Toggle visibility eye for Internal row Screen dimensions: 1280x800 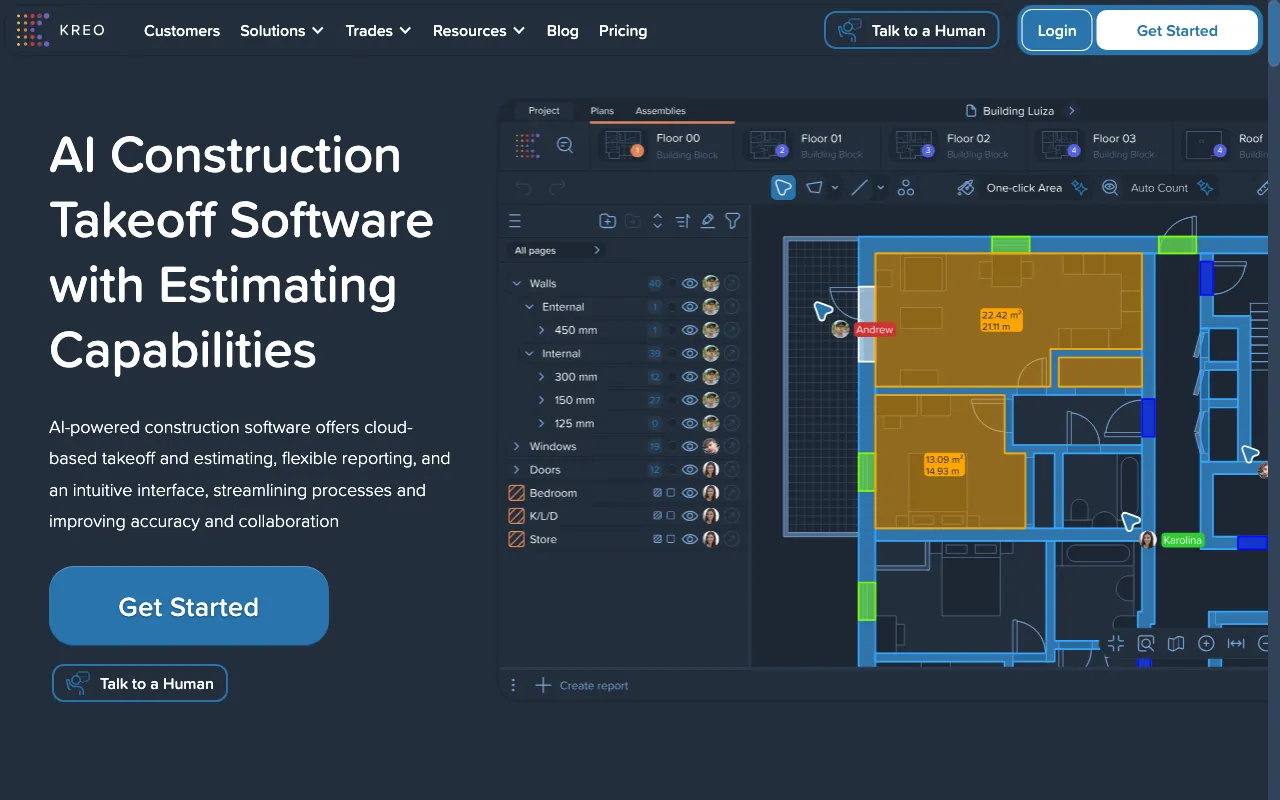click(689, 353)
